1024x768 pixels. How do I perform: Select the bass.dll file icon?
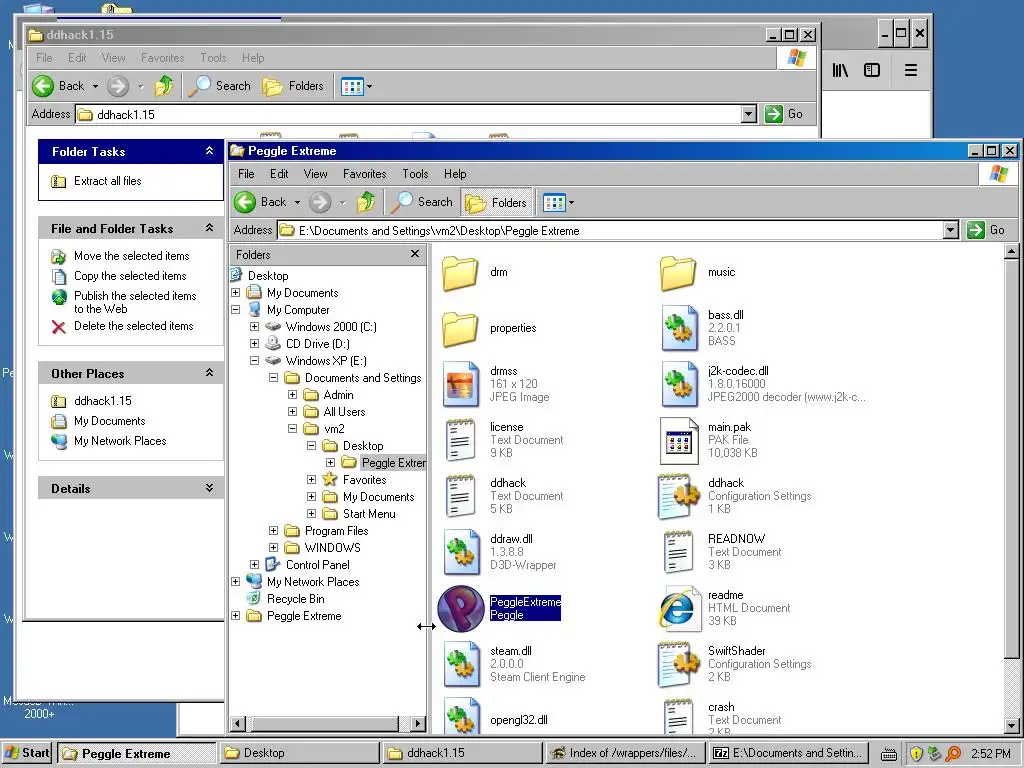[x=679, y=328]
